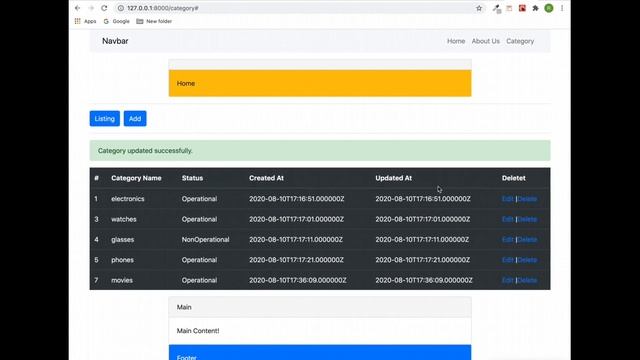Click the Listing button
The width and height of the screenshot is (640, 360).
point(105,119)
